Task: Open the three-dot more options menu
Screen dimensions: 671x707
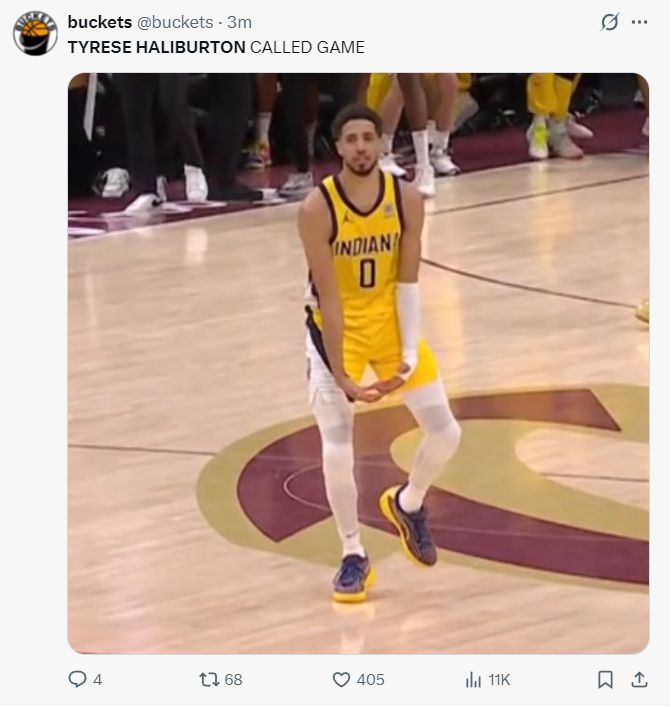Action: 640,22
